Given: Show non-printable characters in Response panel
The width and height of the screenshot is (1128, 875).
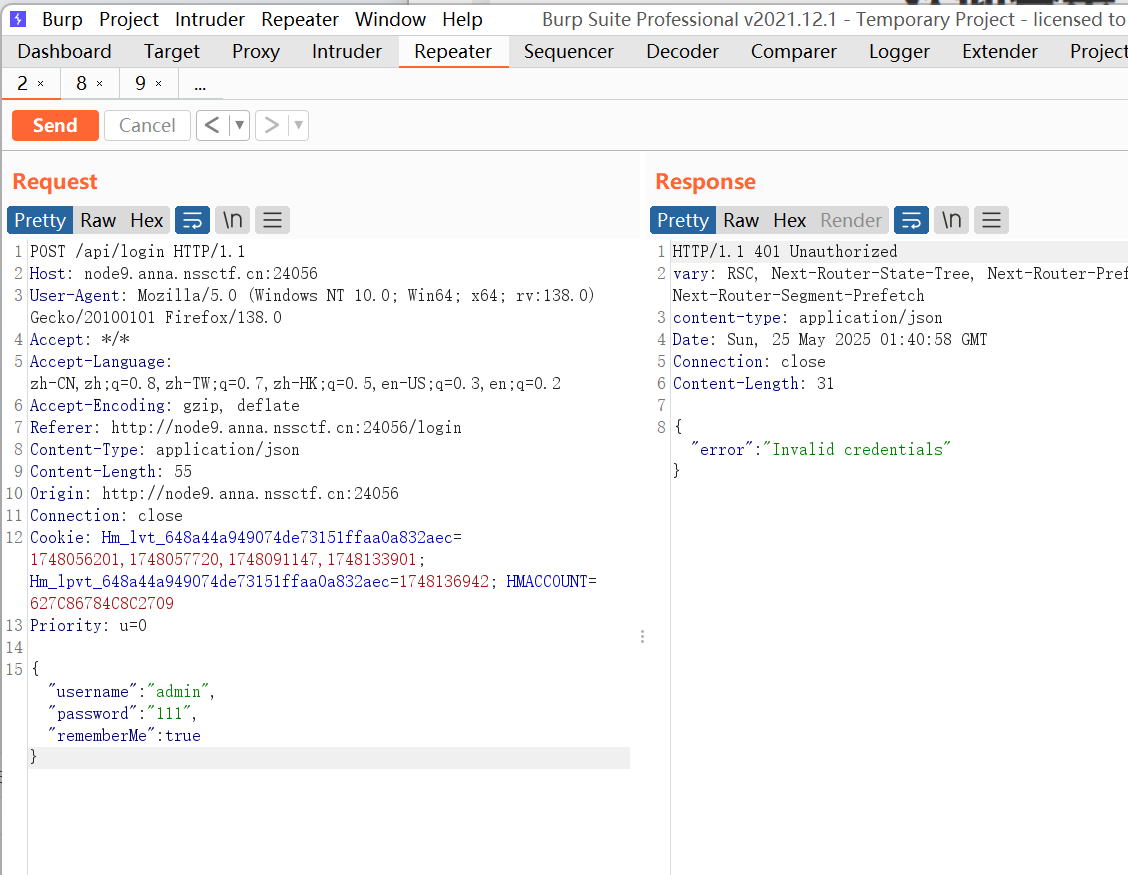Looking at the screenshot, I should point(951,220).
